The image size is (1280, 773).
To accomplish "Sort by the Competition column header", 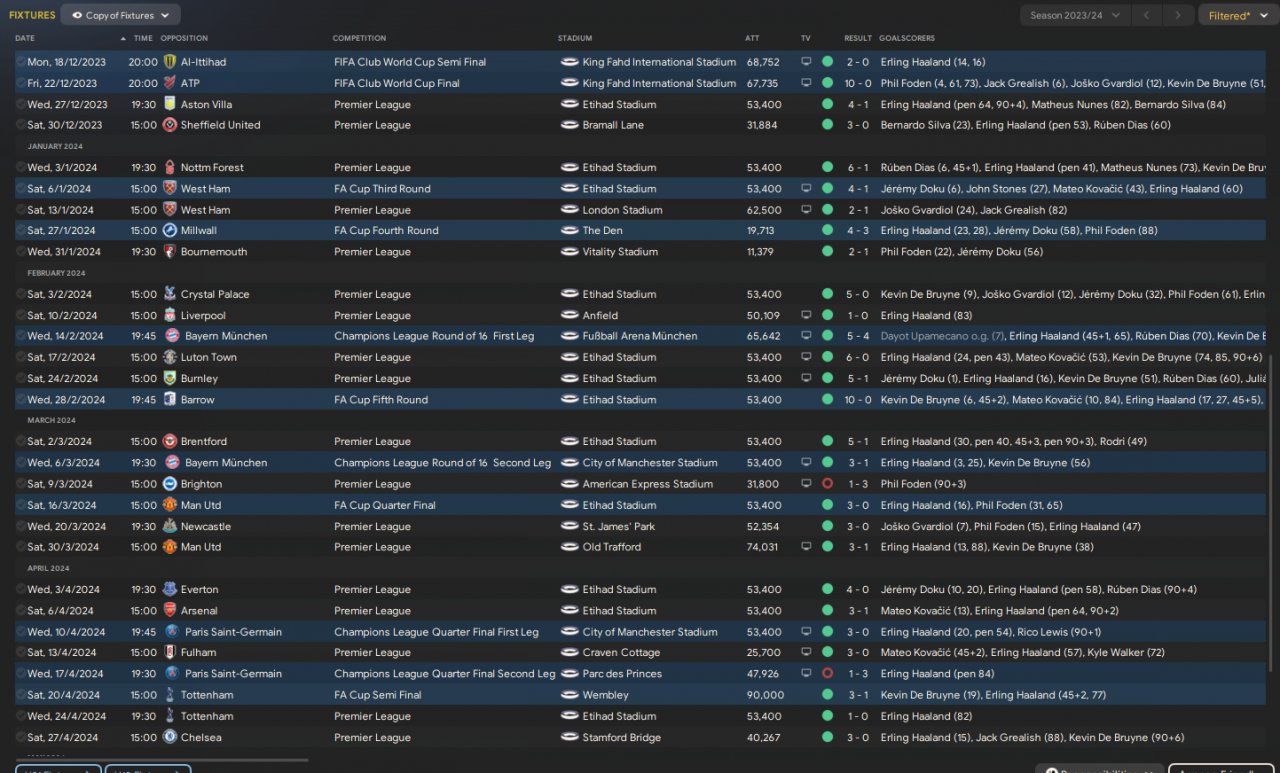I will pyautogui.click(x=359, y=38).
